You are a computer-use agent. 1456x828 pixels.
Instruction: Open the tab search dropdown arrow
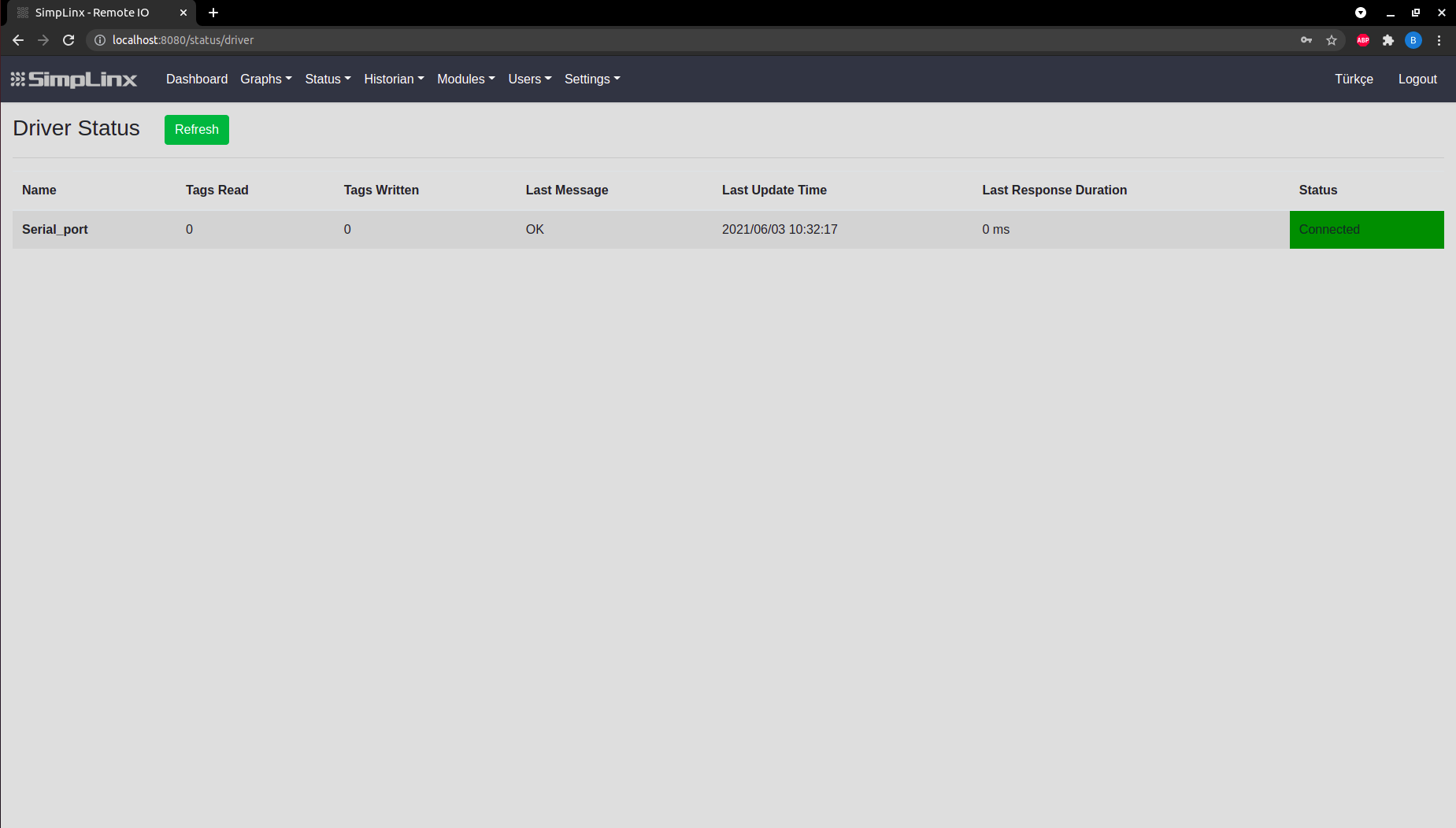1361,13
